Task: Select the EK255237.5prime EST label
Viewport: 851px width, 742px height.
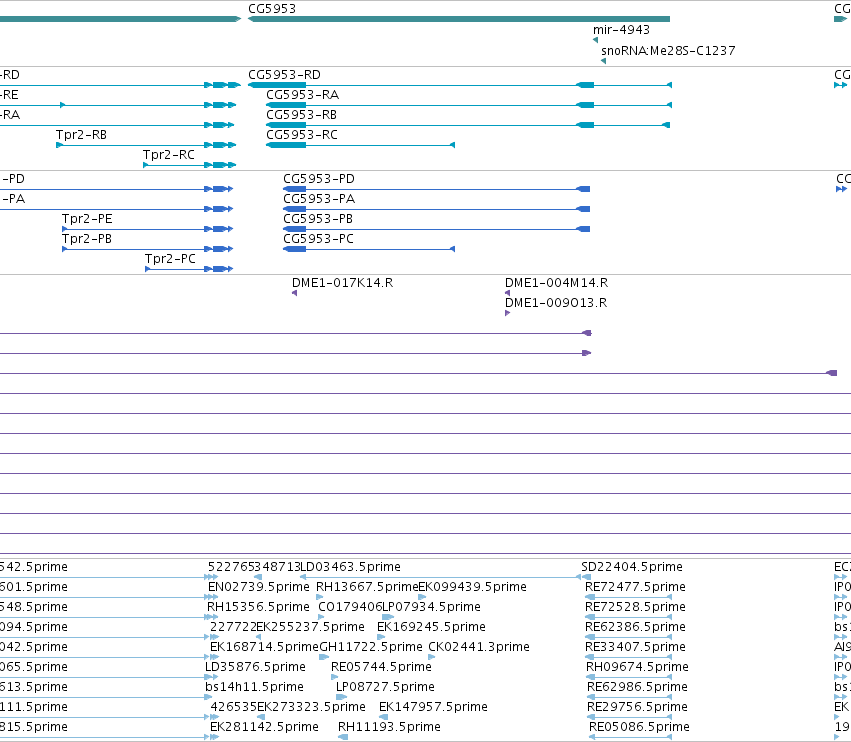Action: (x=310, y=627)
